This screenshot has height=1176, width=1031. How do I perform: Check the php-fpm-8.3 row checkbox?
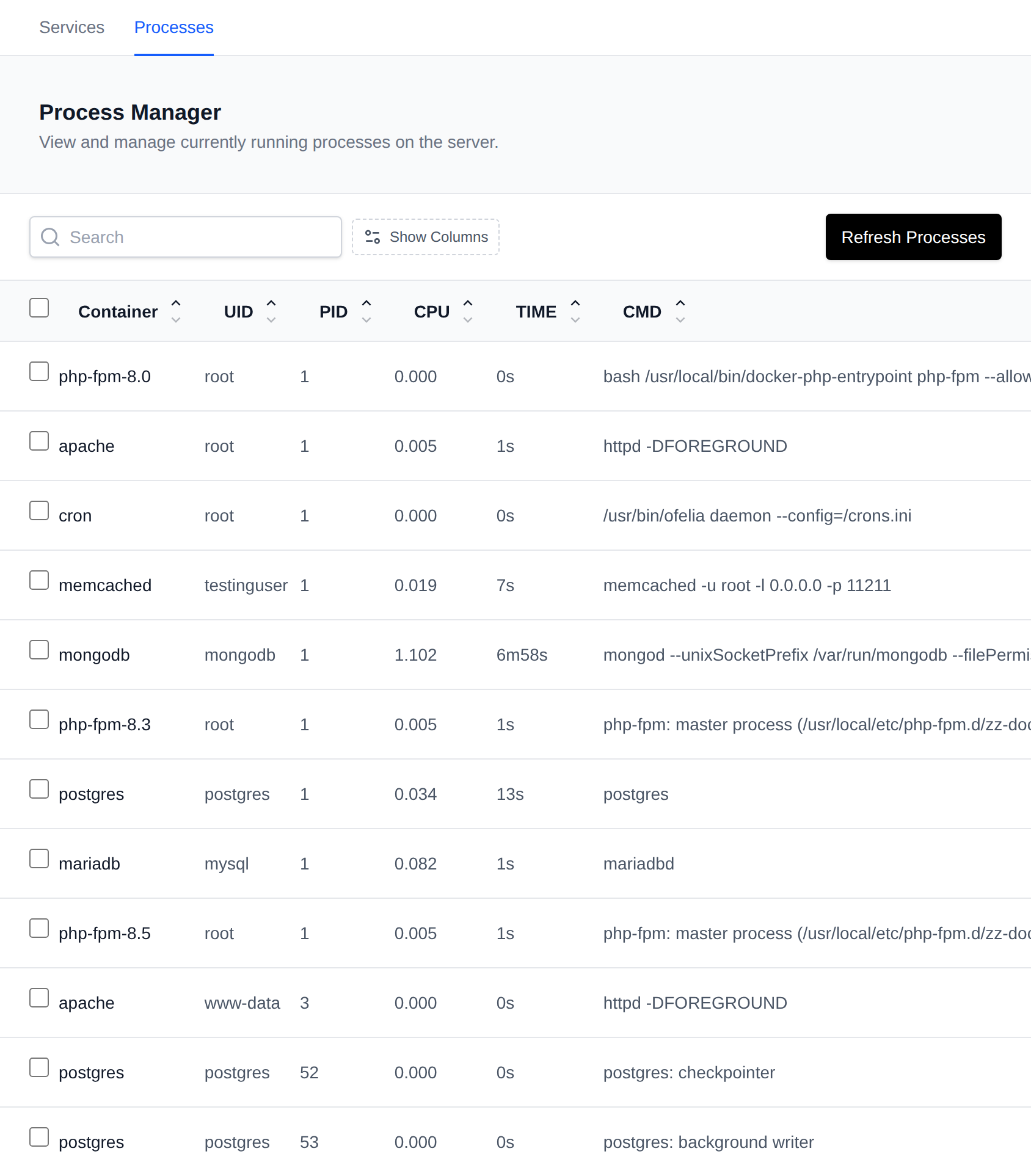39,719
